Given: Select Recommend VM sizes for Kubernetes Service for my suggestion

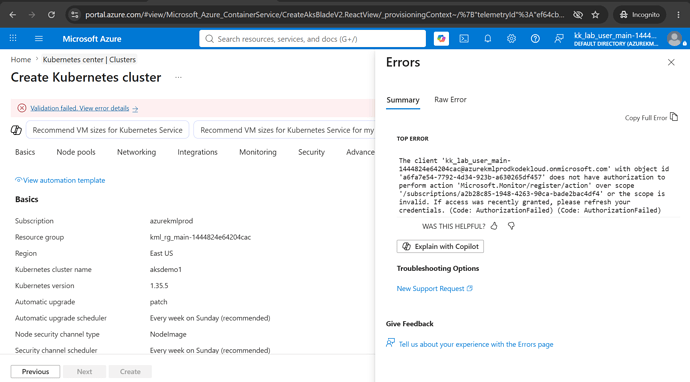Looking at the screenshot, I should pos(284,130).
